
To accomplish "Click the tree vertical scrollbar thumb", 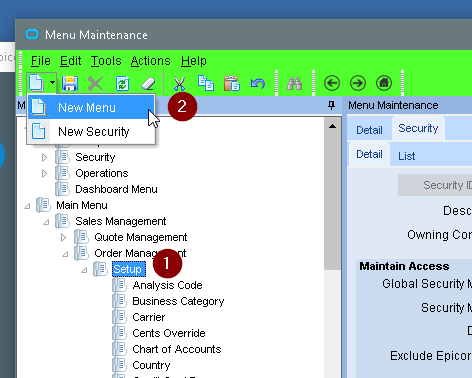I will 332,202.
